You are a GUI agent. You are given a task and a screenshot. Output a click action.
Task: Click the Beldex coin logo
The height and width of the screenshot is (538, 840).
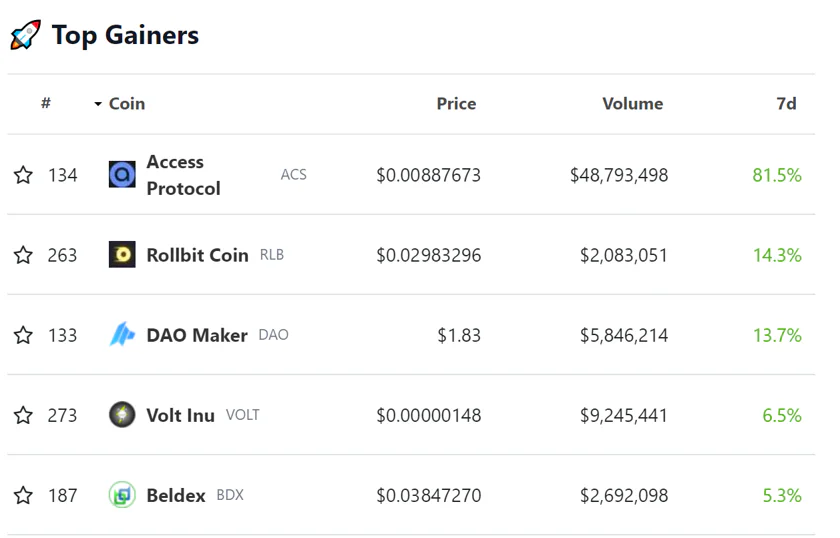click(122, 495)
